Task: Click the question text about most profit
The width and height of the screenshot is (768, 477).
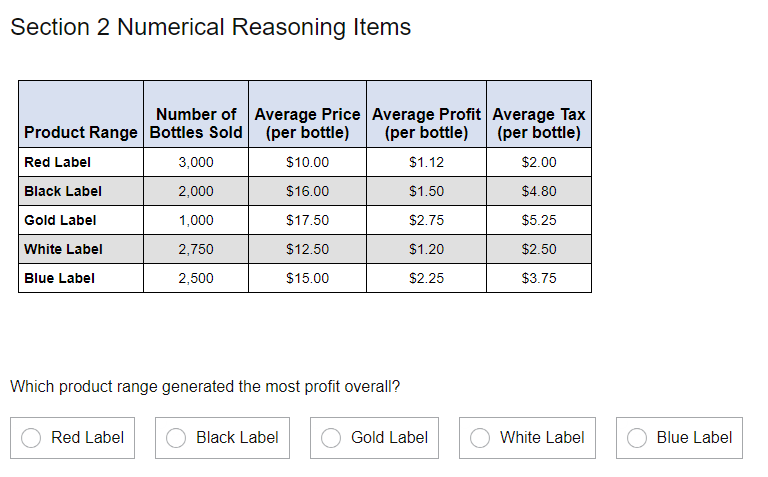Action: tap(205, 386)
